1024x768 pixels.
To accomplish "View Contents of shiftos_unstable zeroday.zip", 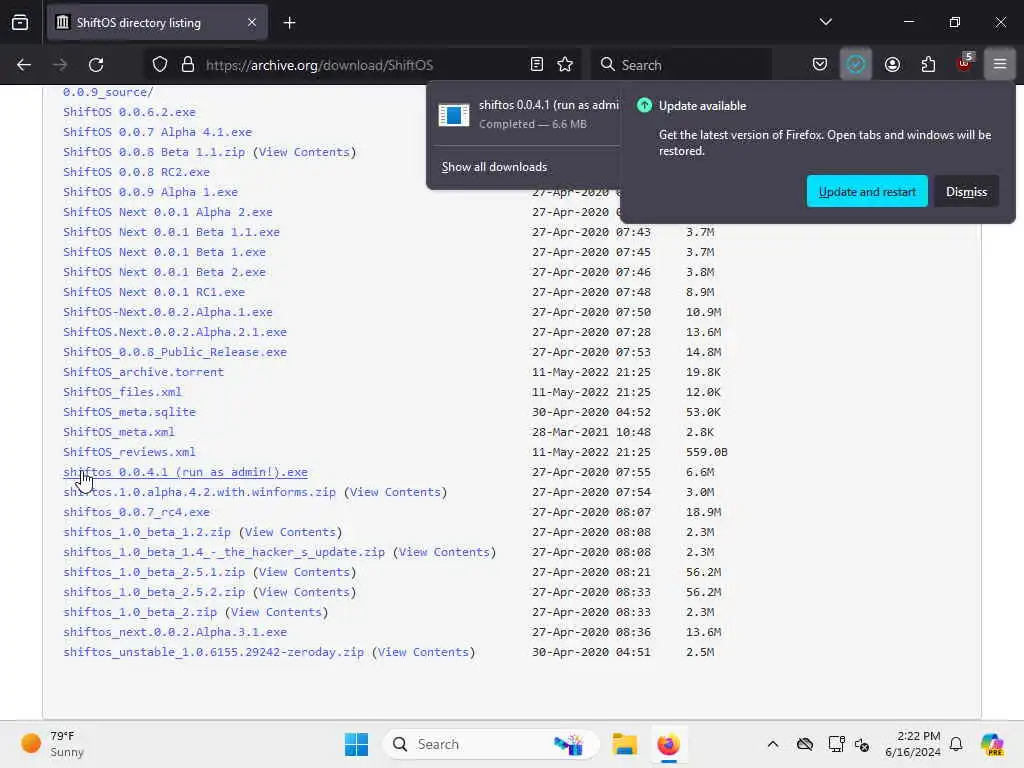I will [423, 652].
